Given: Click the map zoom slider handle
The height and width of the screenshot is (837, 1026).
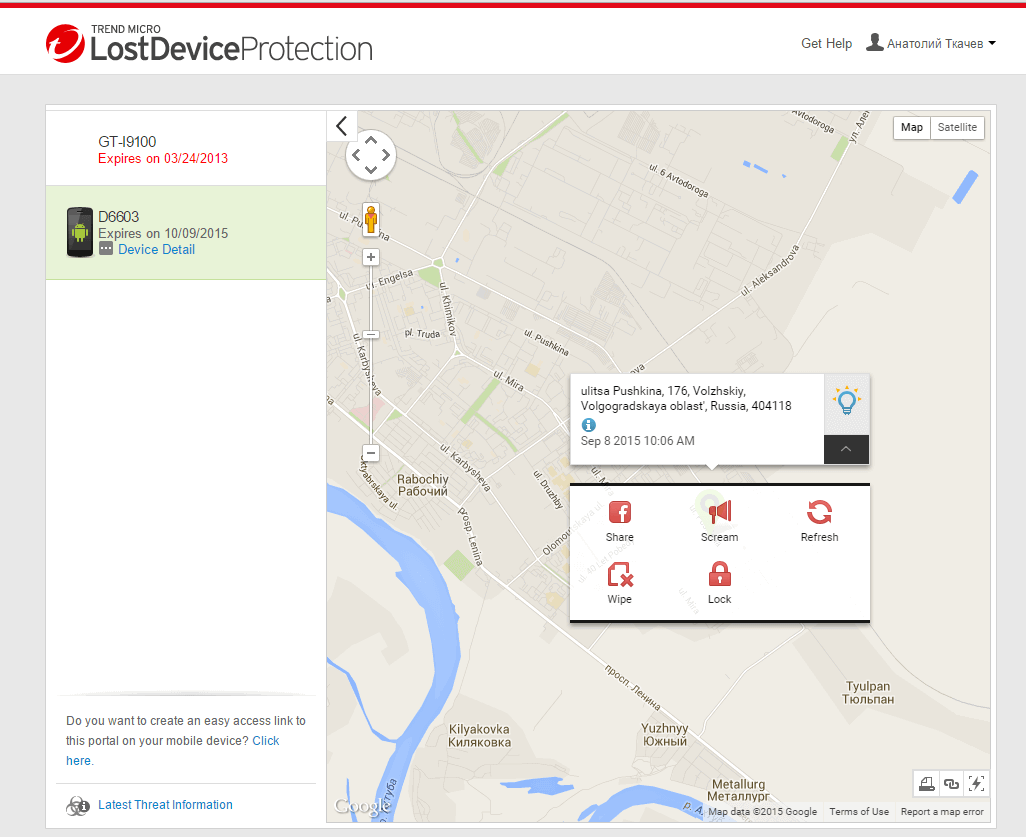Looking at the screenshot, I should point(371,334).
